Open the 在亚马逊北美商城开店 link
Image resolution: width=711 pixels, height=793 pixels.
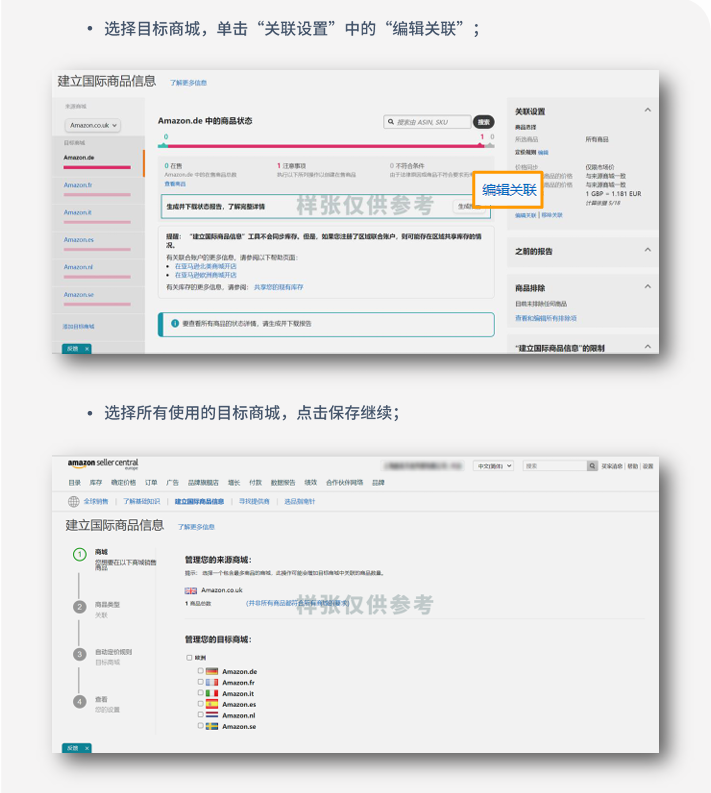(205, 266)
